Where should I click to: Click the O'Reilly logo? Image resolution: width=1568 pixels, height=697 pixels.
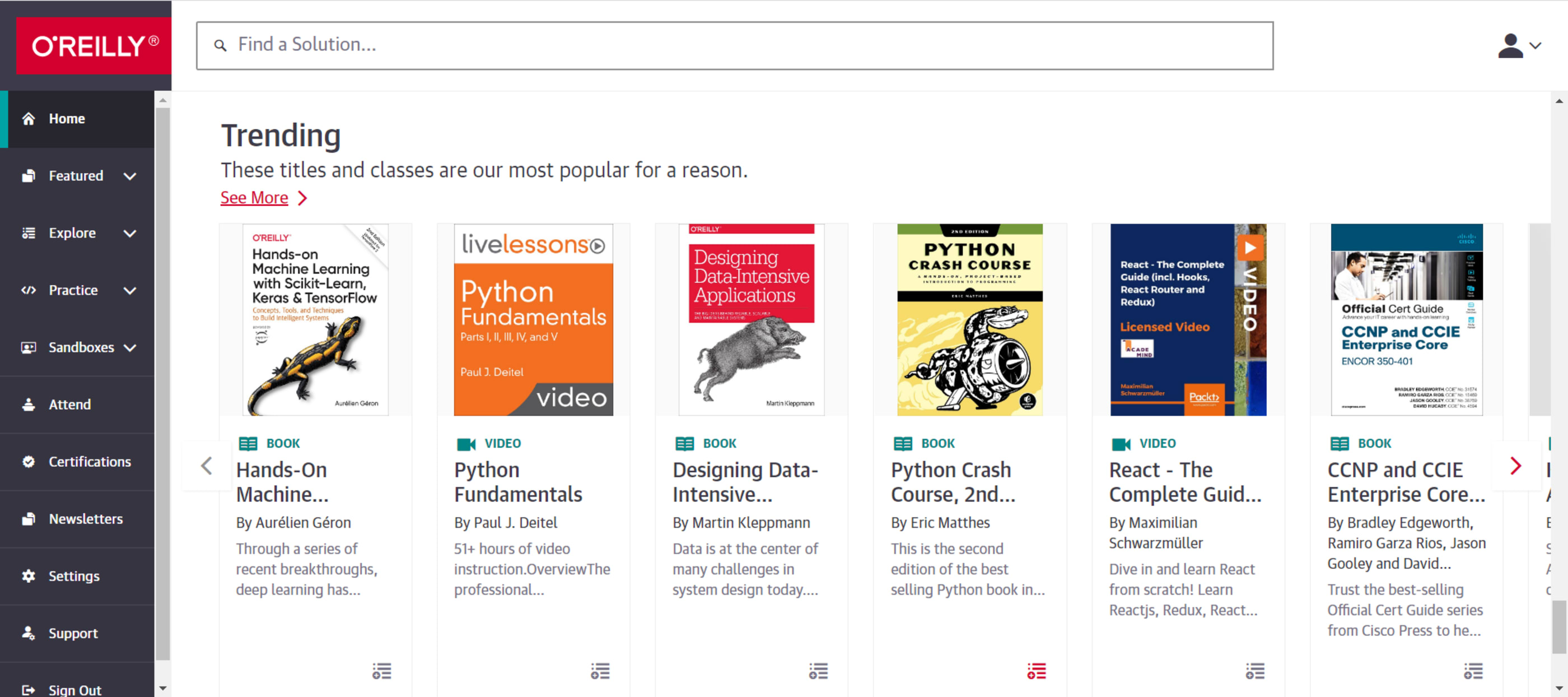pos(94,46)
